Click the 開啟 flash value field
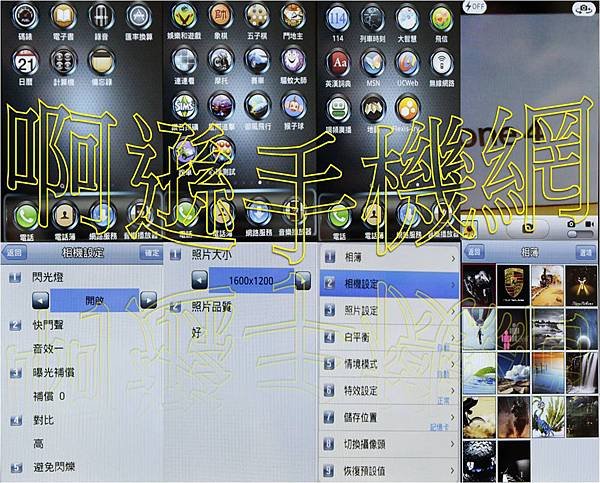The width and height of the screenshot is (600, 483). [x=95, y=300]
